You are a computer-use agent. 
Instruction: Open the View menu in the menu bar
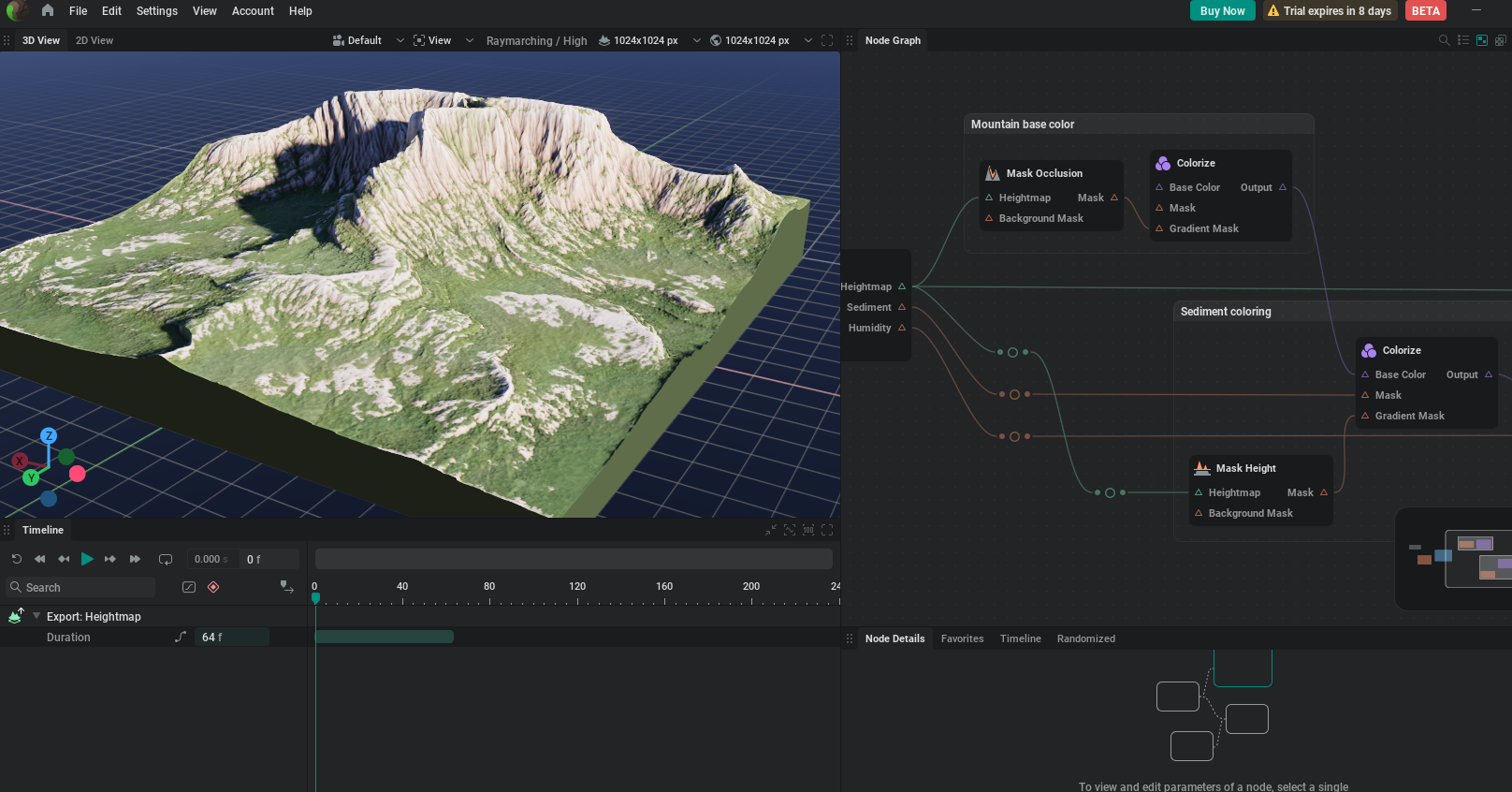tap(205, 11)
